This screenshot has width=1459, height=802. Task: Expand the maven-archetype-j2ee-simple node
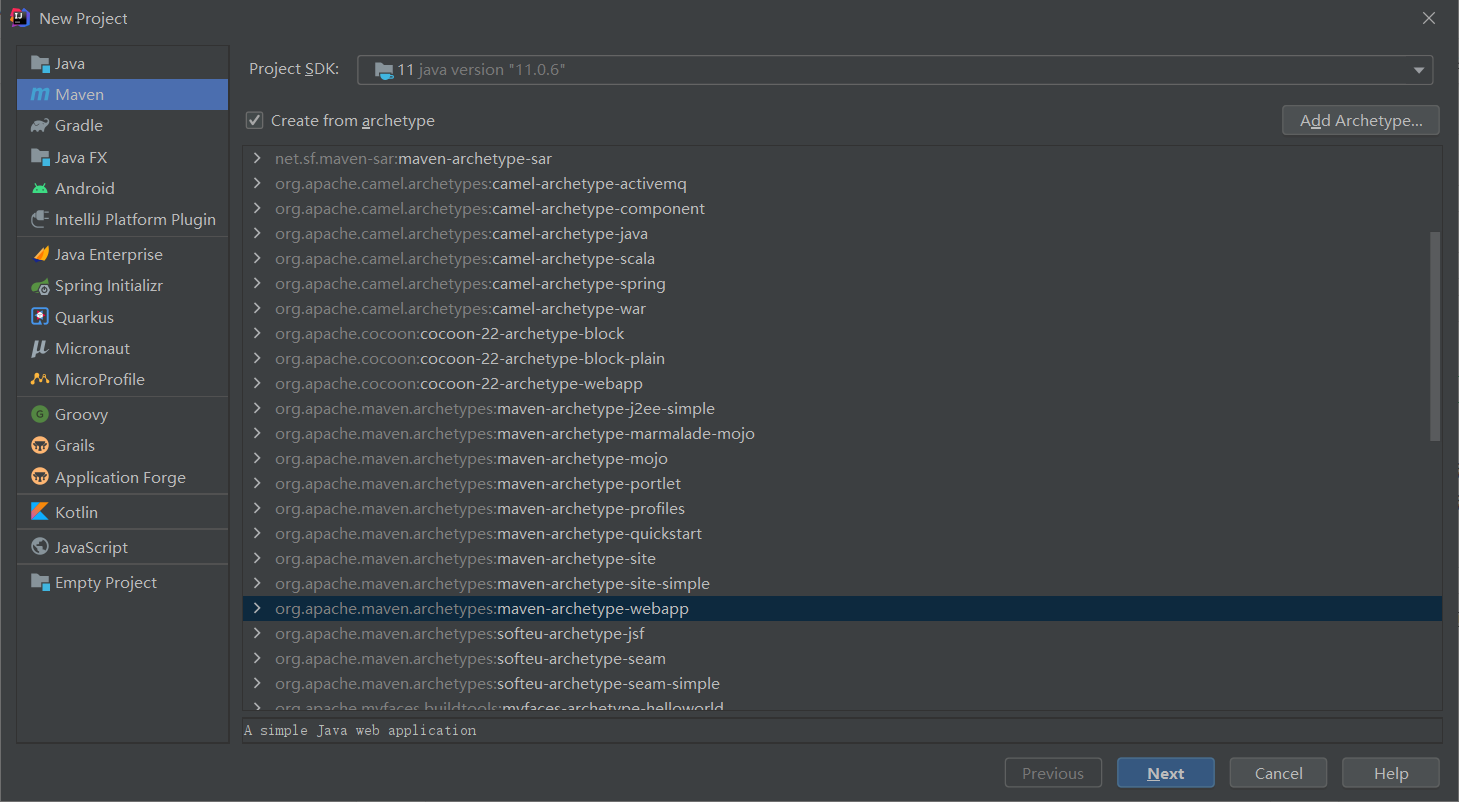(257, 408)
